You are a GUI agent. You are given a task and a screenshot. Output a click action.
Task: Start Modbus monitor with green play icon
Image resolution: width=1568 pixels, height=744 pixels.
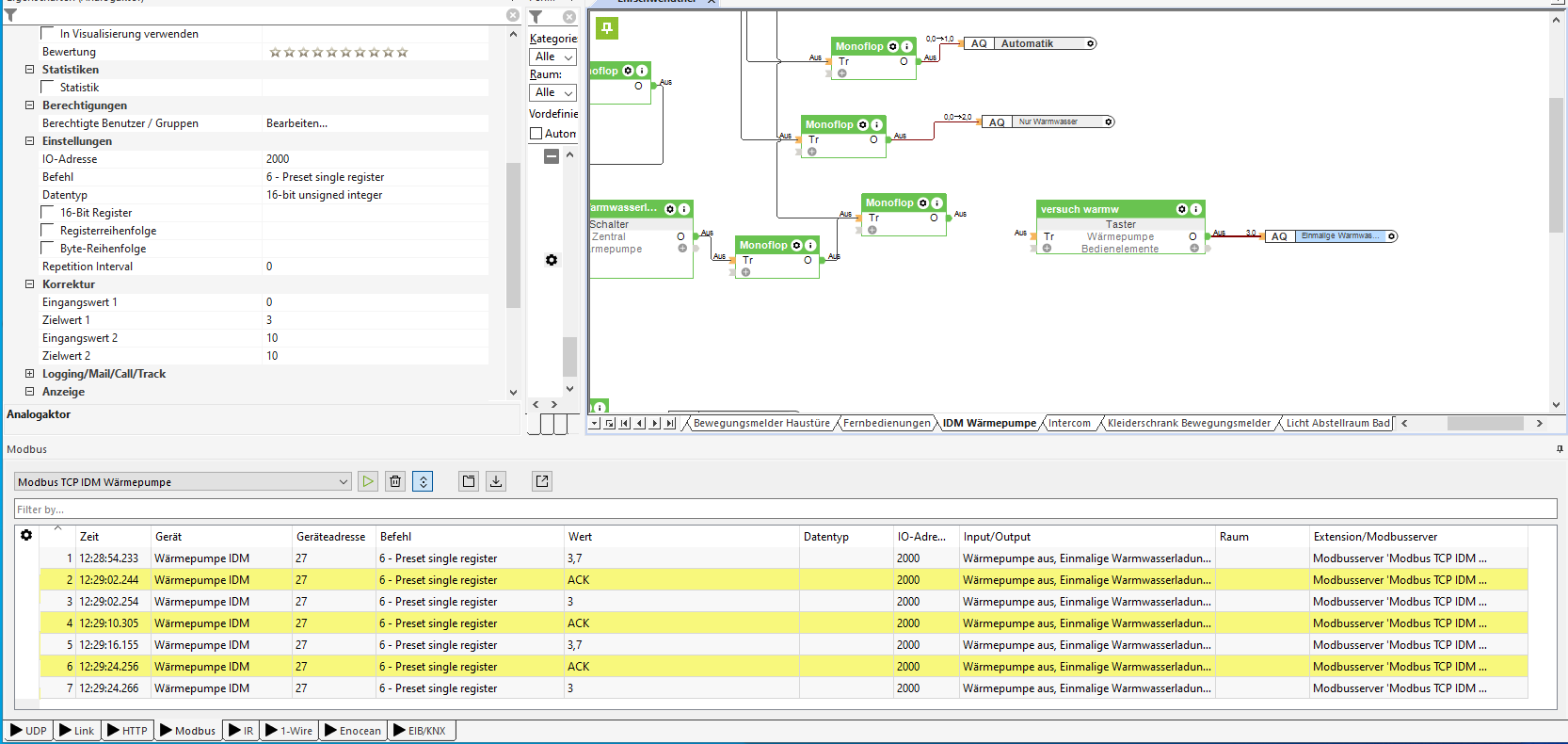click(x=368, y=481)
